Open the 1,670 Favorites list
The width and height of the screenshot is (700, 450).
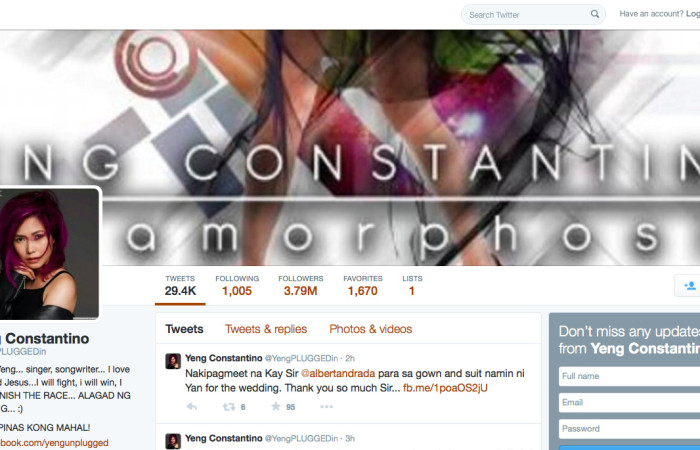coord(363,285)
